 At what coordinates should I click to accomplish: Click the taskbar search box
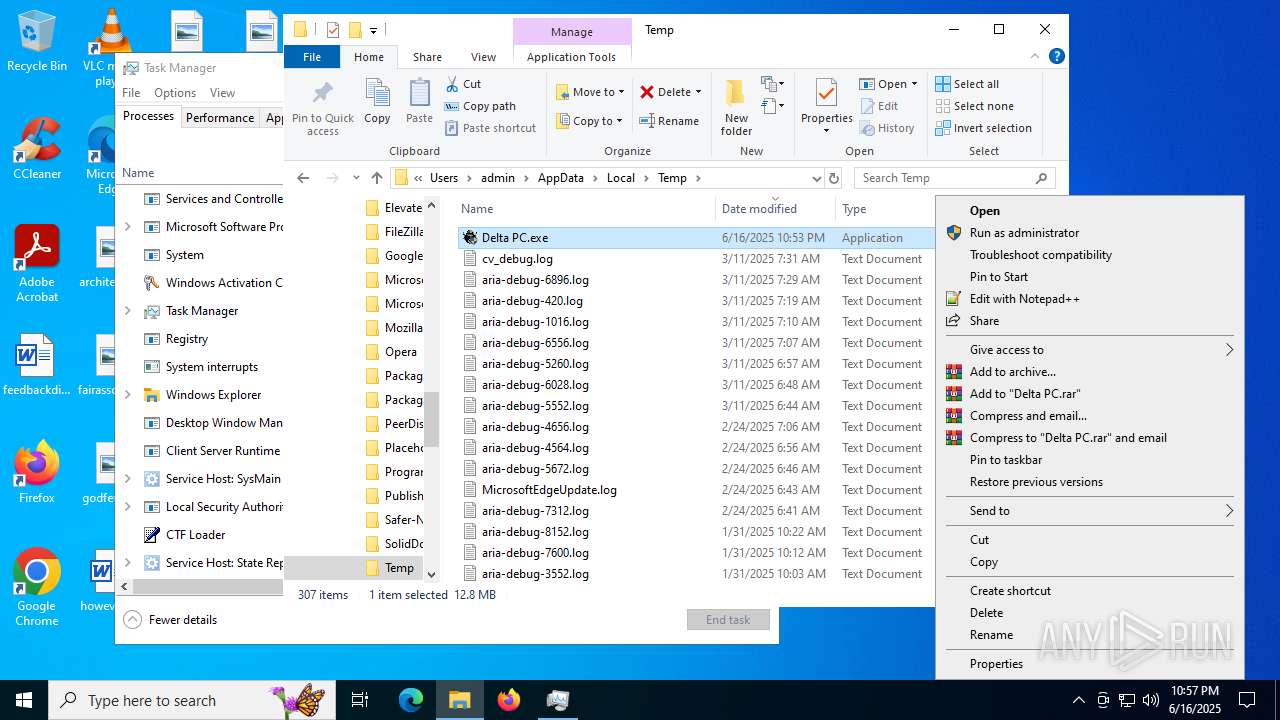(x=190, y=700)
